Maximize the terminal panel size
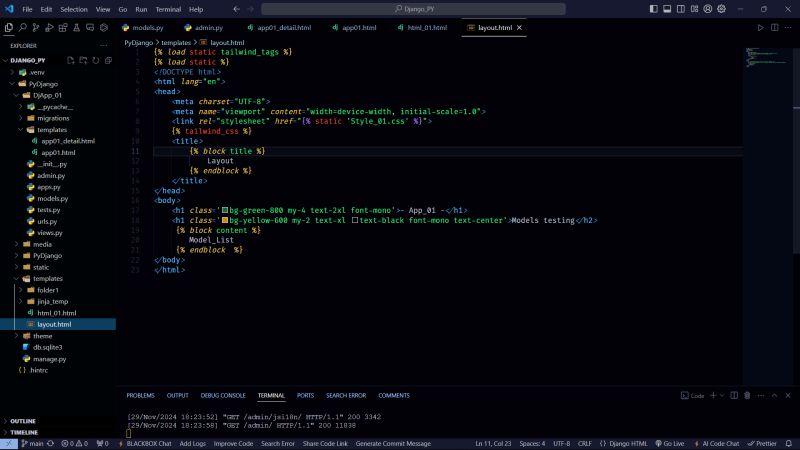Screen dimensions: 800x450 click(774, 395)
